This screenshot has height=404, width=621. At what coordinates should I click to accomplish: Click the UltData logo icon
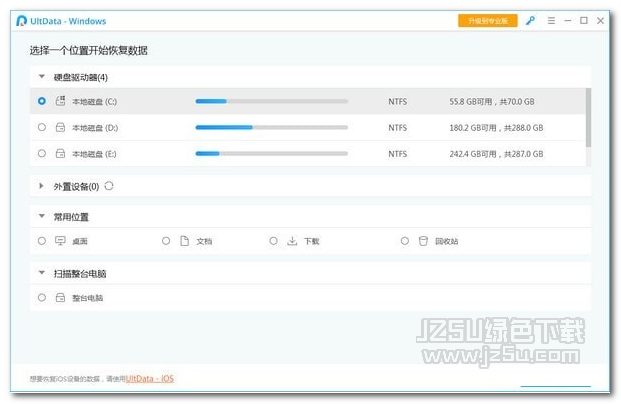[21, 21]
